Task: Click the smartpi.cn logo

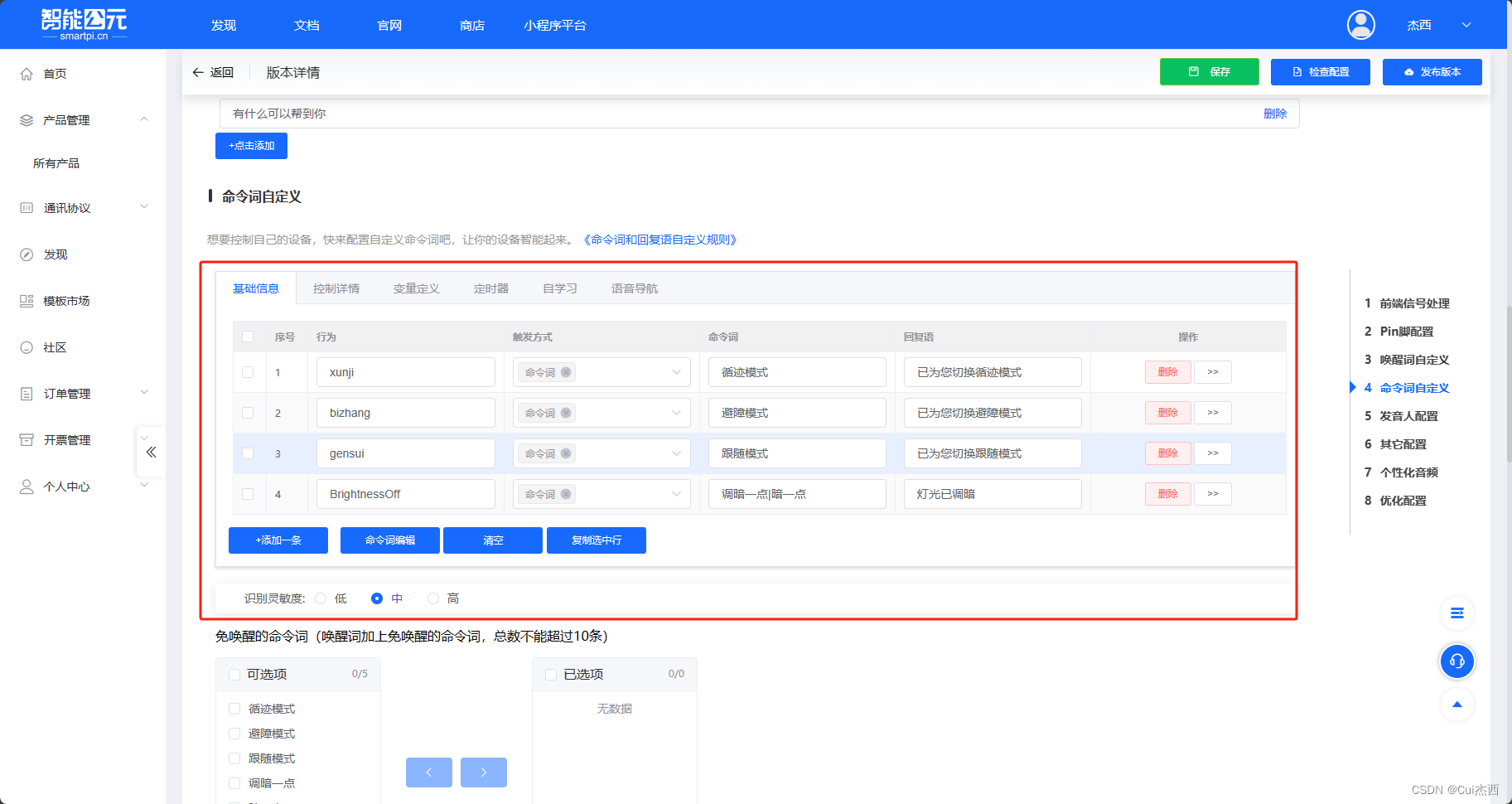Action: pos(85,24)
